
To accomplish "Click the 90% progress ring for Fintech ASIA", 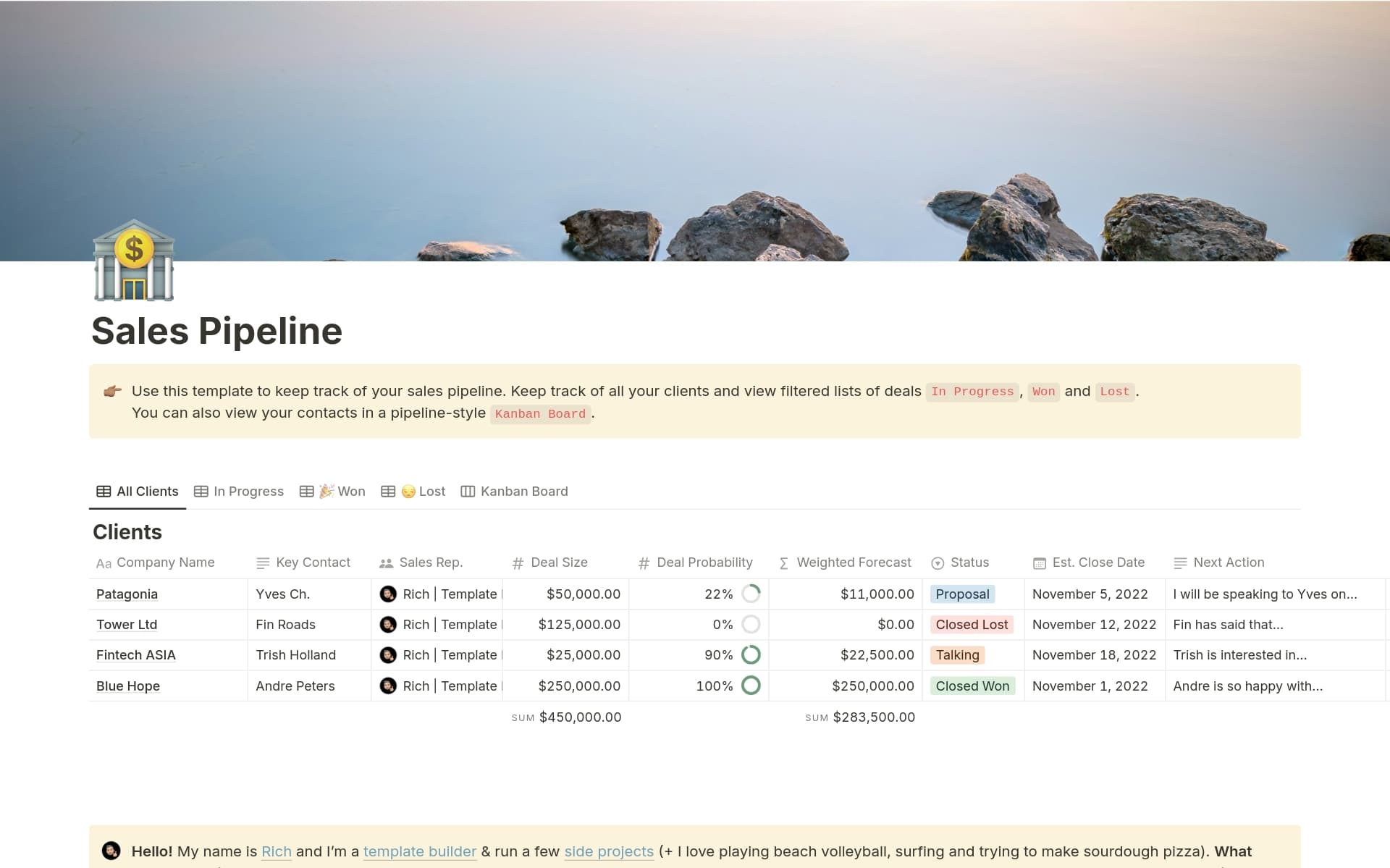I will pyautogui.click(x=751, y=655).
